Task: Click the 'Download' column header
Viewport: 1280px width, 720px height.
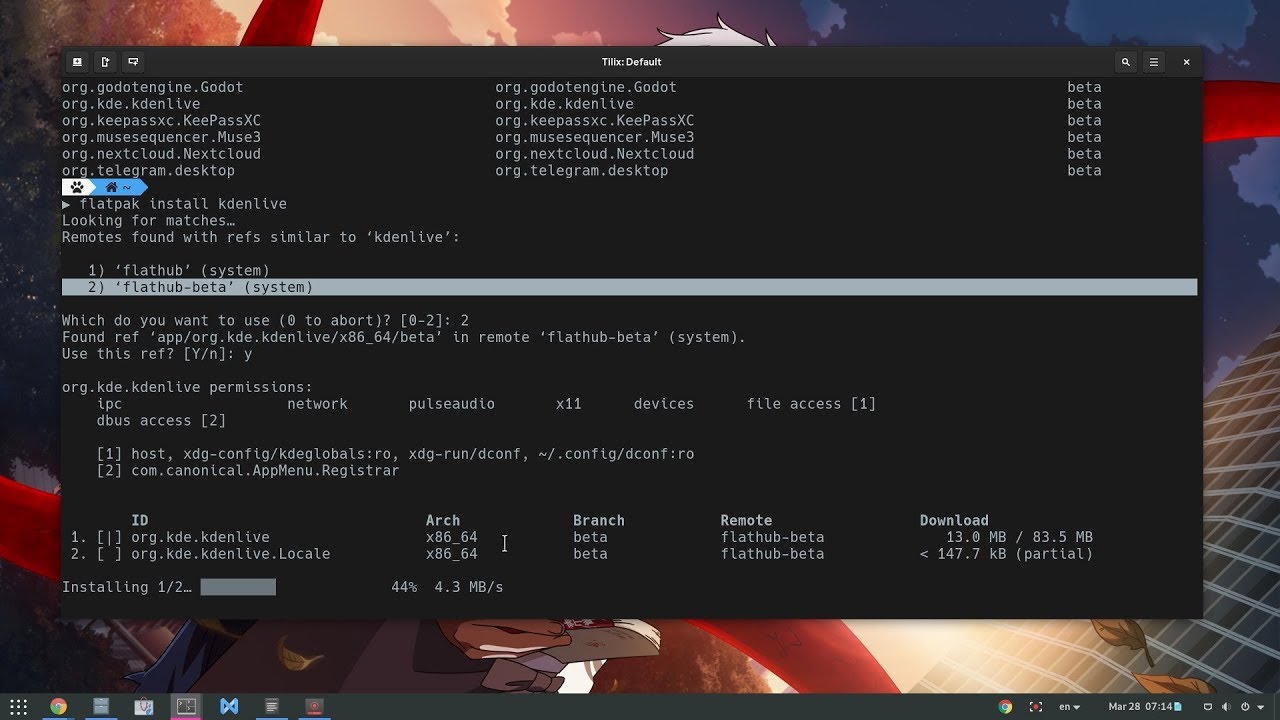Action: [954, 520]
